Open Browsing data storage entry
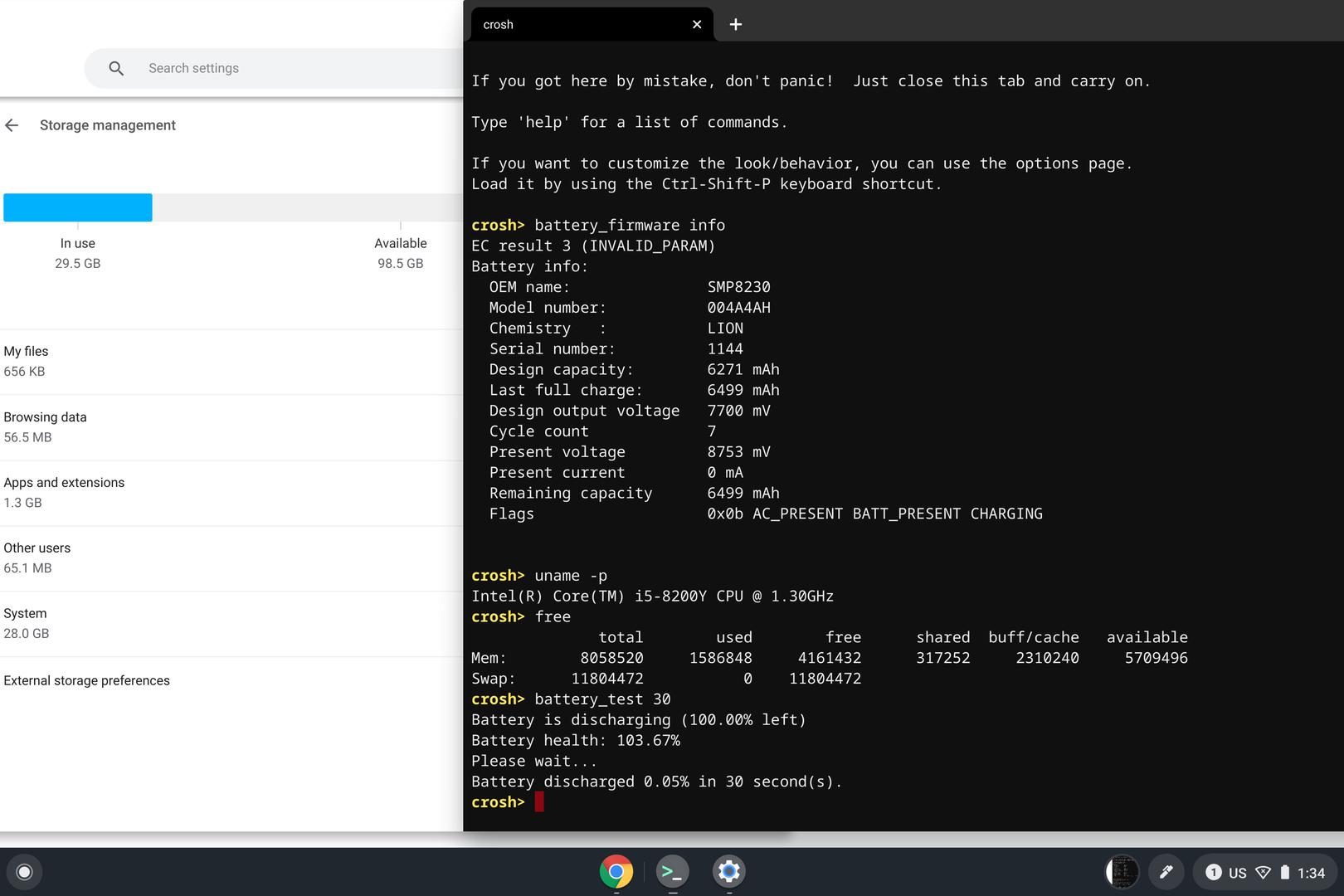Viewport: 1344px width, 896px height. click(x=231, y=427)
